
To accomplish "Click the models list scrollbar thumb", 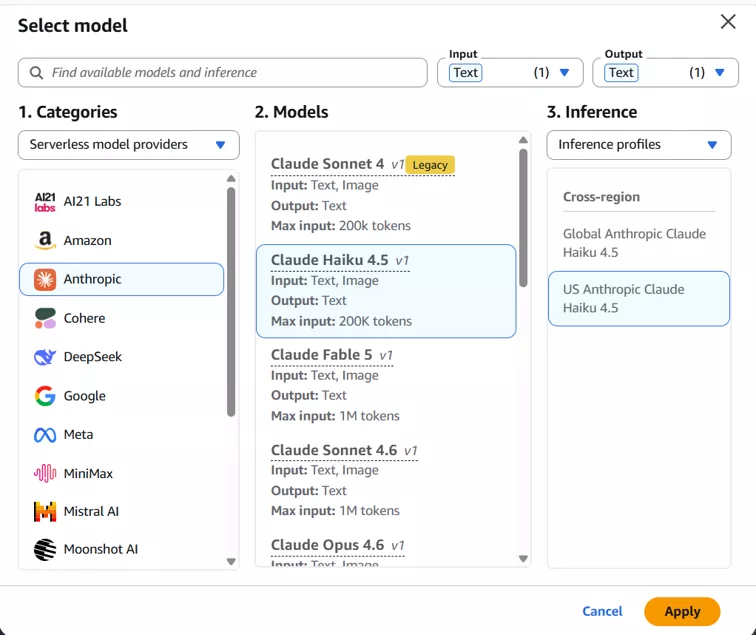I will pyautogui.click(x=523, y=218).
